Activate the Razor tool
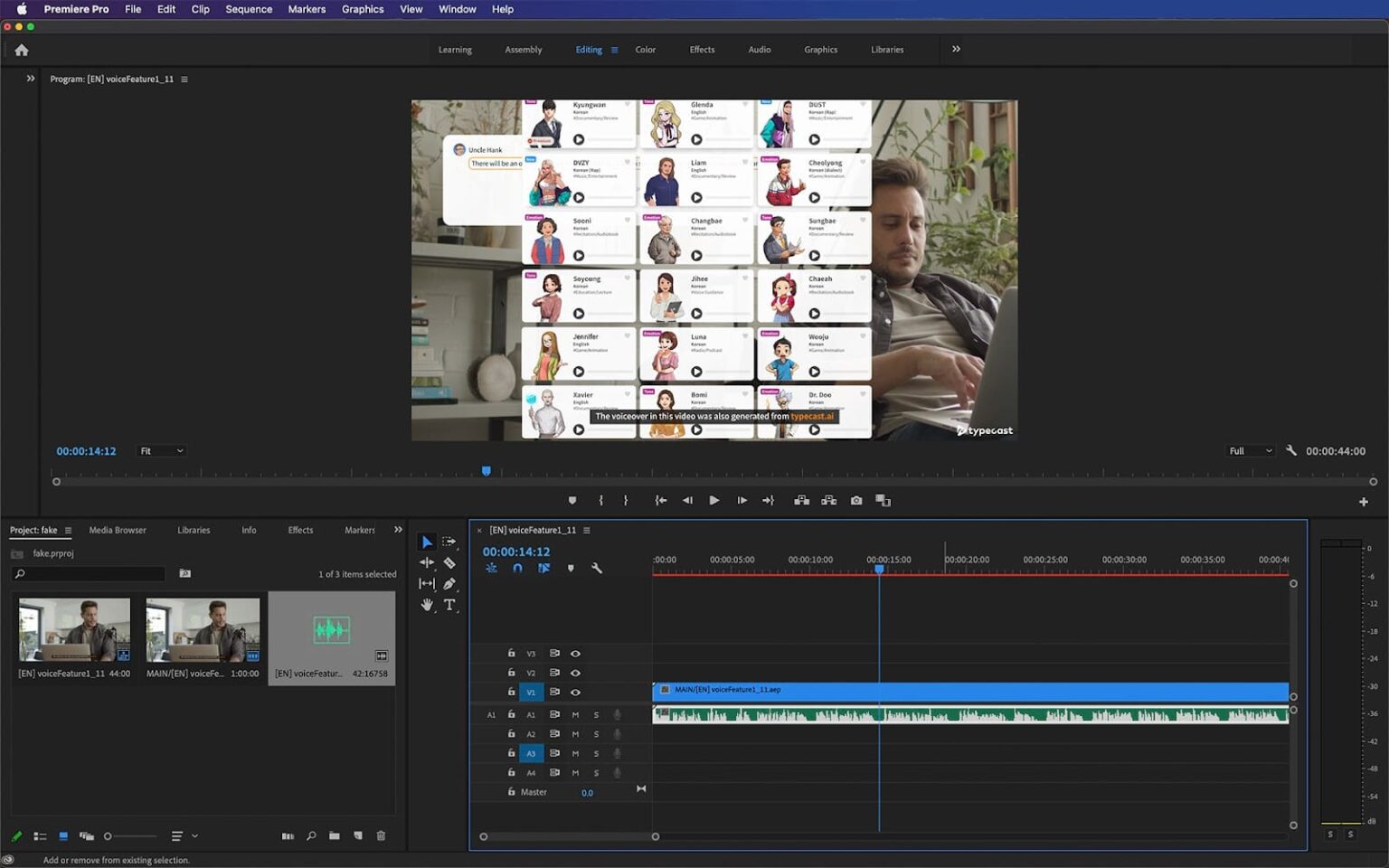This screenshot has height=868, width=1389. pos(449,561)
